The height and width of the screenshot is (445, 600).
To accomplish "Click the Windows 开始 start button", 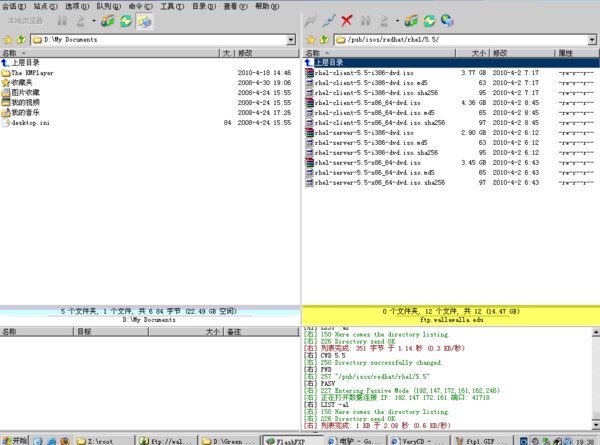I will point(15,439).
